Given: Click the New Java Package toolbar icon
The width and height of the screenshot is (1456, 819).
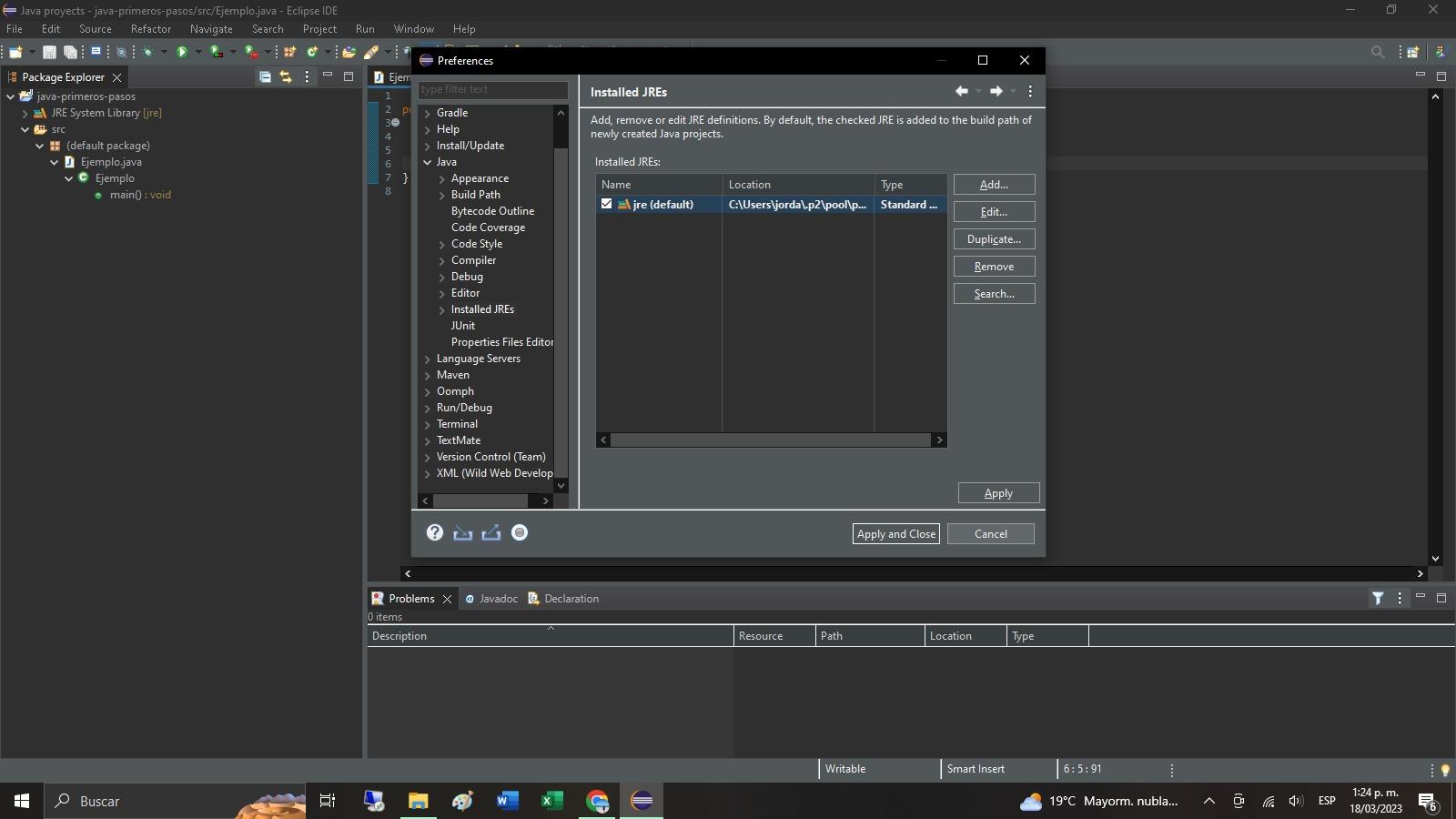Looking at the screenshot, I should point(289,52).
